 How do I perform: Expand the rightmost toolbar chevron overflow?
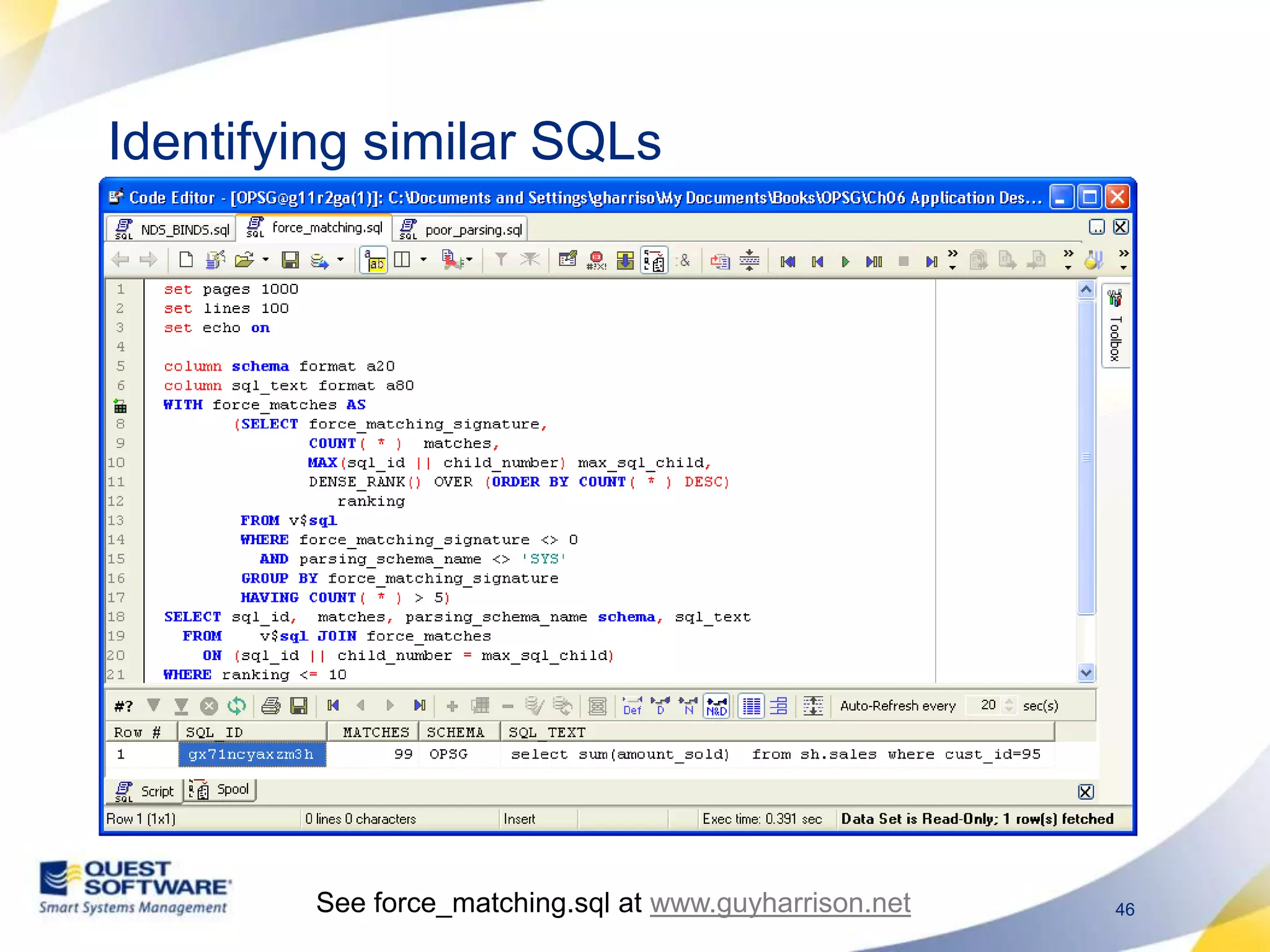pos(1123,260)
